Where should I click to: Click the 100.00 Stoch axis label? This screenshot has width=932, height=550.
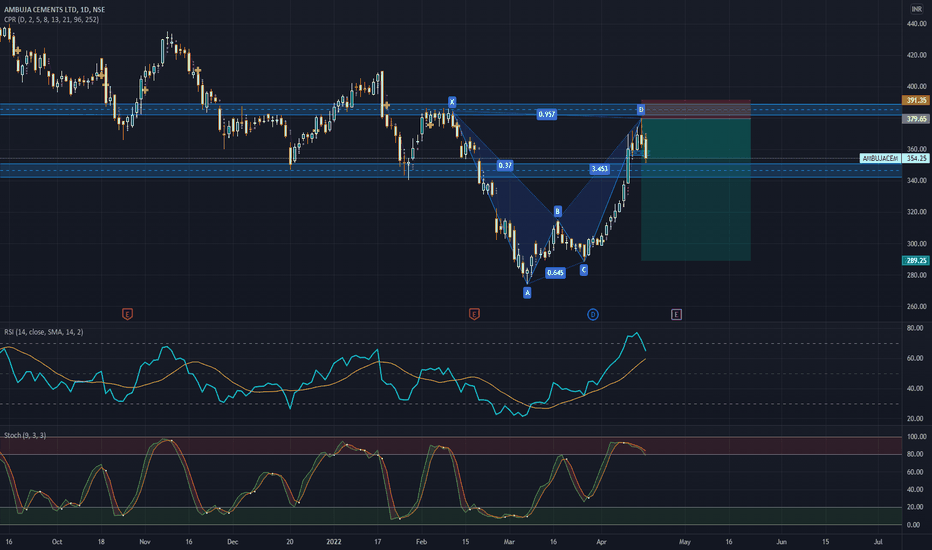[917, 436]
